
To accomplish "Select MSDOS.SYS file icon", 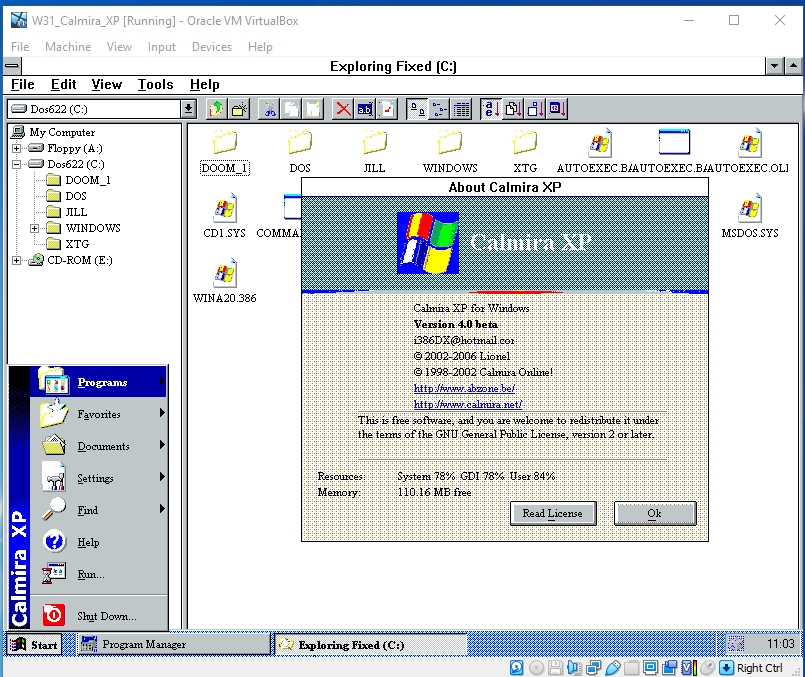I will pos(750,216).
